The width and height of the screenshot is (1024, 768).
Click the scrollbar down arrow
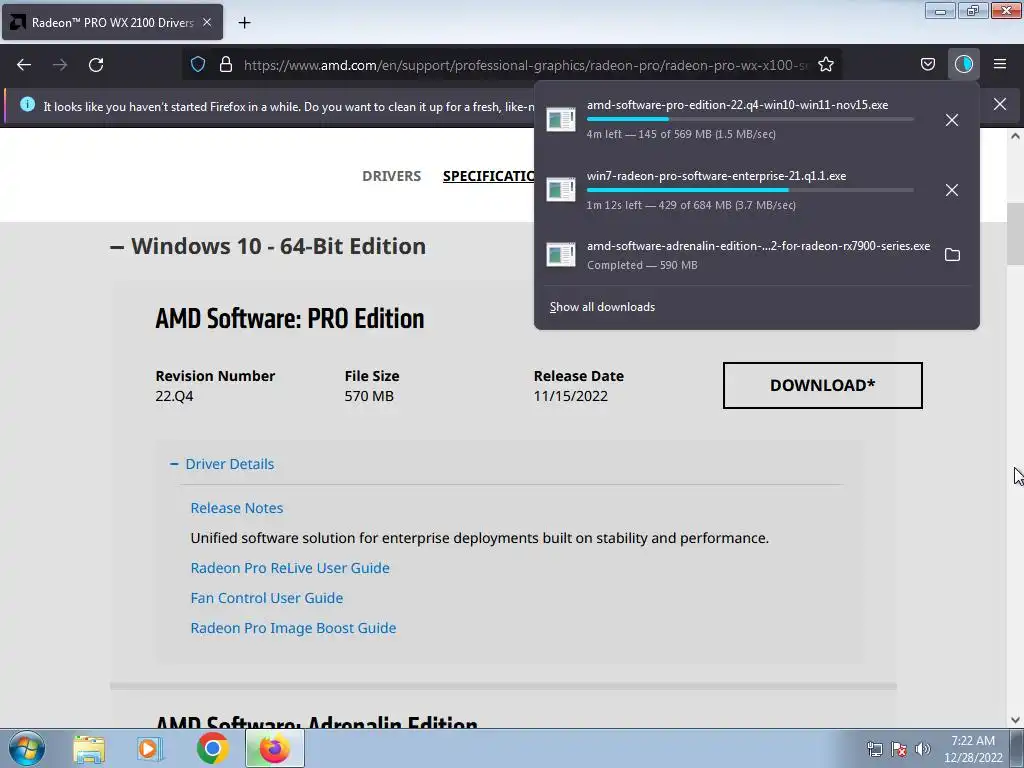point(1015,720)
